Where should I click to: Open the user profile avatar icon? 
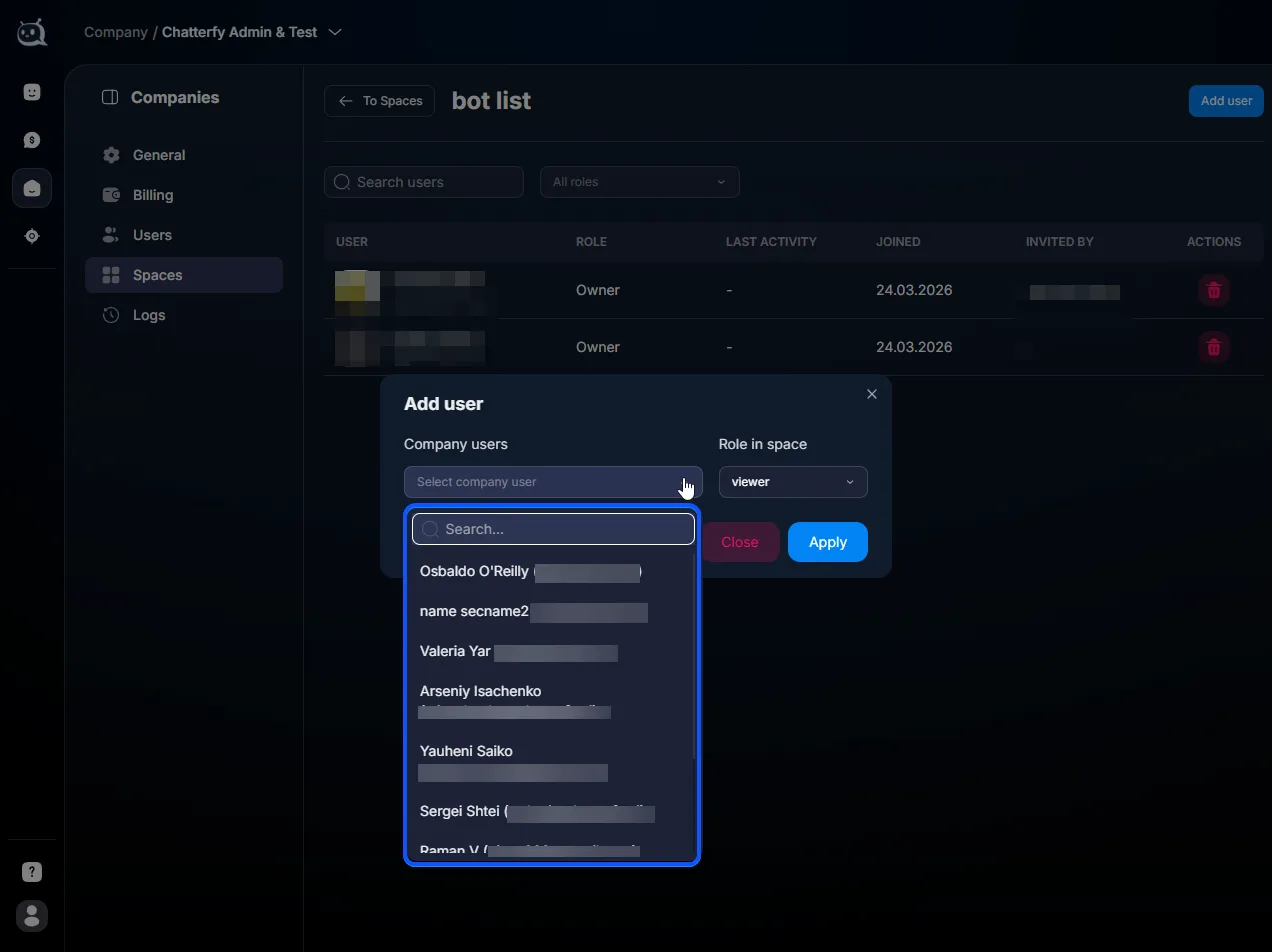[x=32, y=915]
